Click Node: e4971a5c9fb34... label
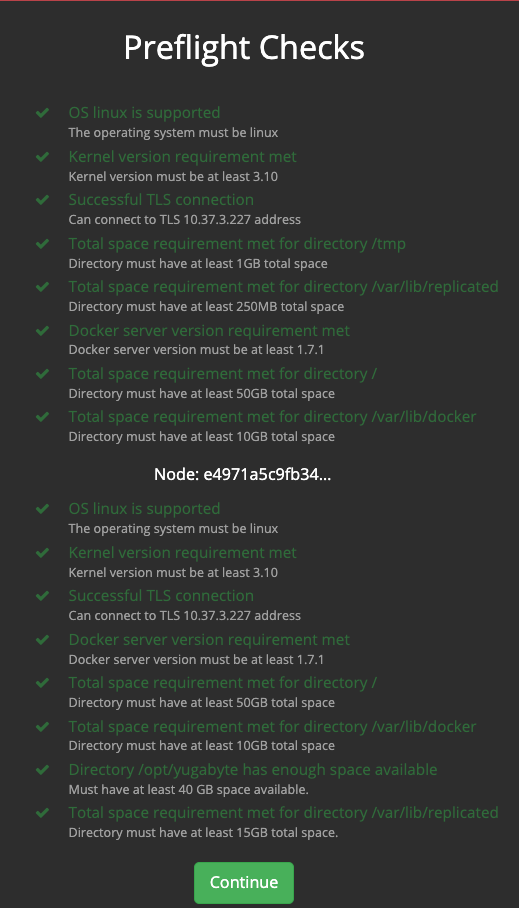 pos(243,475)
